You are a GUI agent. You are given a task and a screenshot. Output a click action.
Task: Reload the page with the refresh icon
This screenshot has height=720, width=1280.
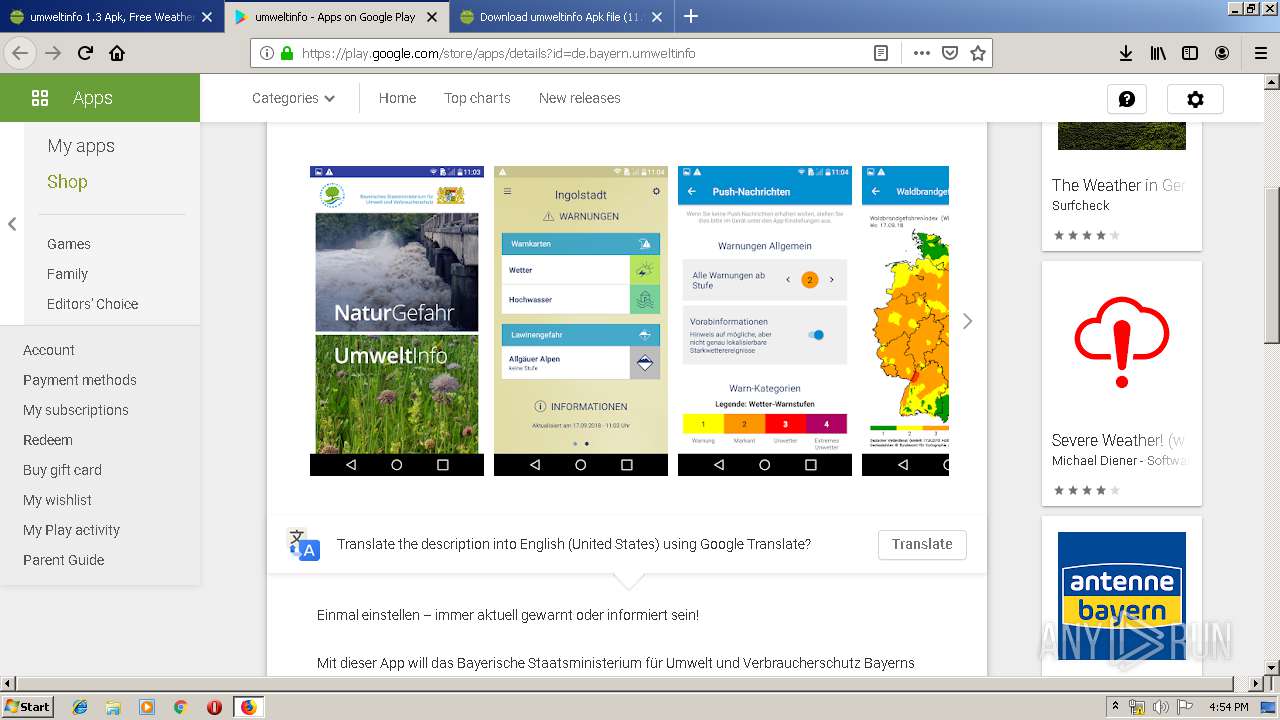pyautogui.click(x=85, y=54)
